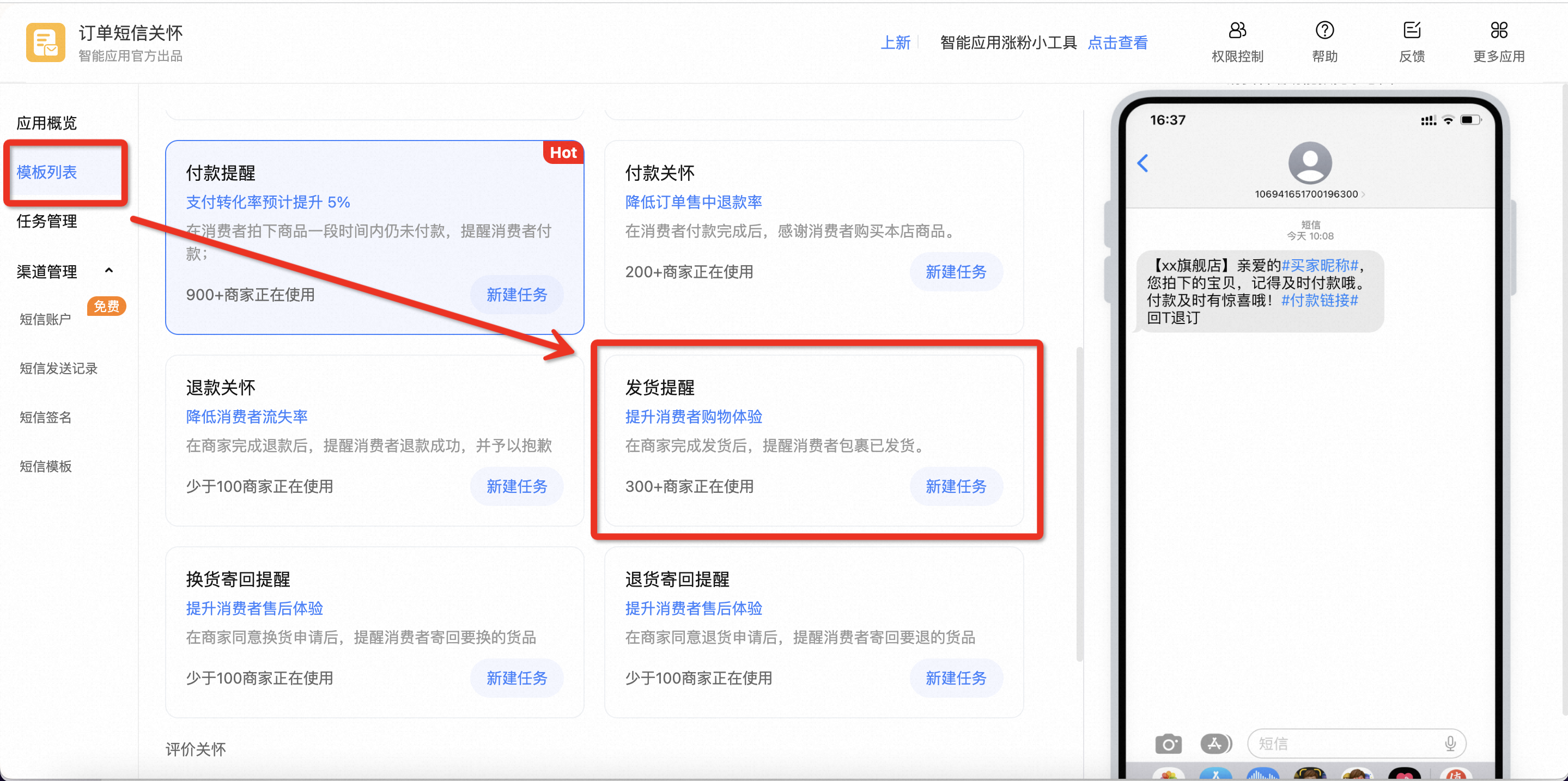The image size is (1568, 781).
Task: Tap the App Store icon in phone preview
Action: [x=1215, y=743]
